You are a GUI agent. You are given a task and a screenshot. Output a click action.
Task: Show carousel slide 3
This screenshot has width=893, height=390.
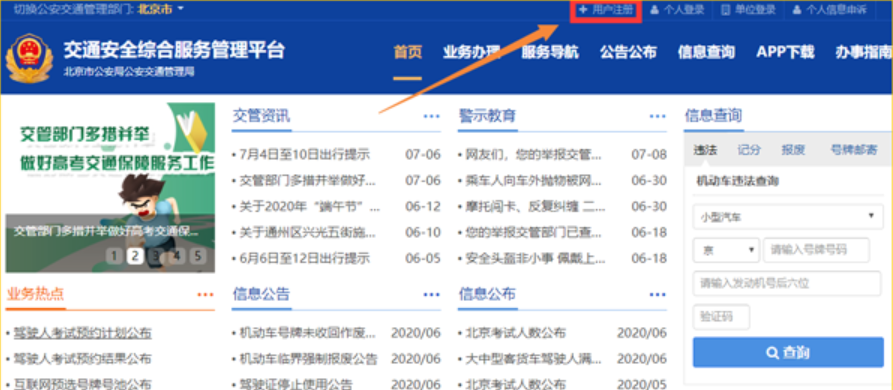click(x=155, y=256)
